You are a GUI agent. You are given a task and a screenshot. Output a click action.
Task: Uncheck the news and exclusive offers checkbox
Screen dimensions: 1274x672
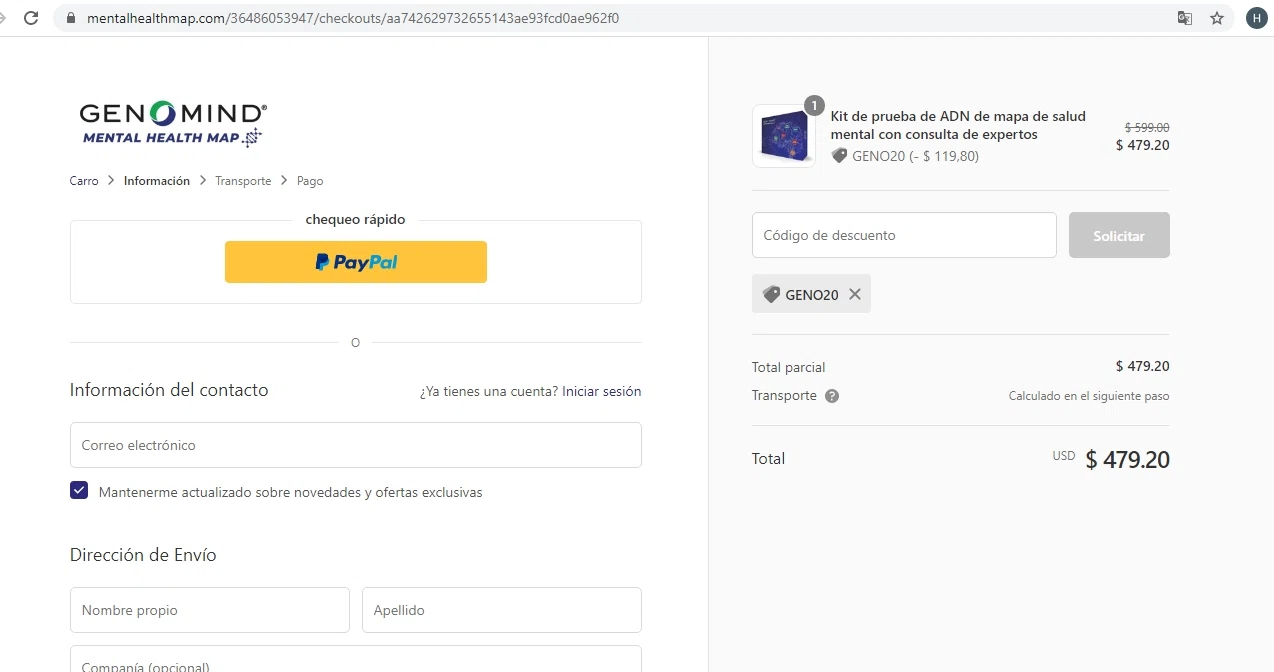(79, 491)
